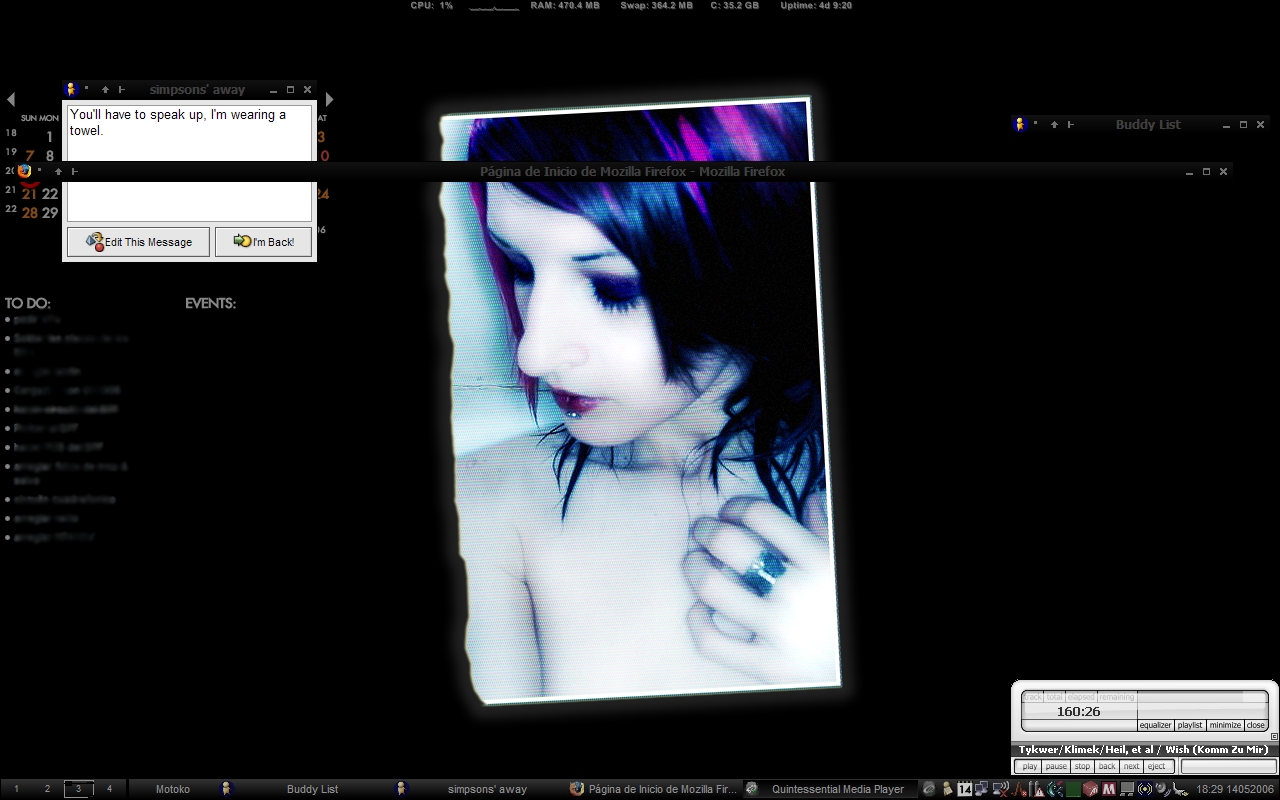Click the I'm Back! button

click(263, 242)
